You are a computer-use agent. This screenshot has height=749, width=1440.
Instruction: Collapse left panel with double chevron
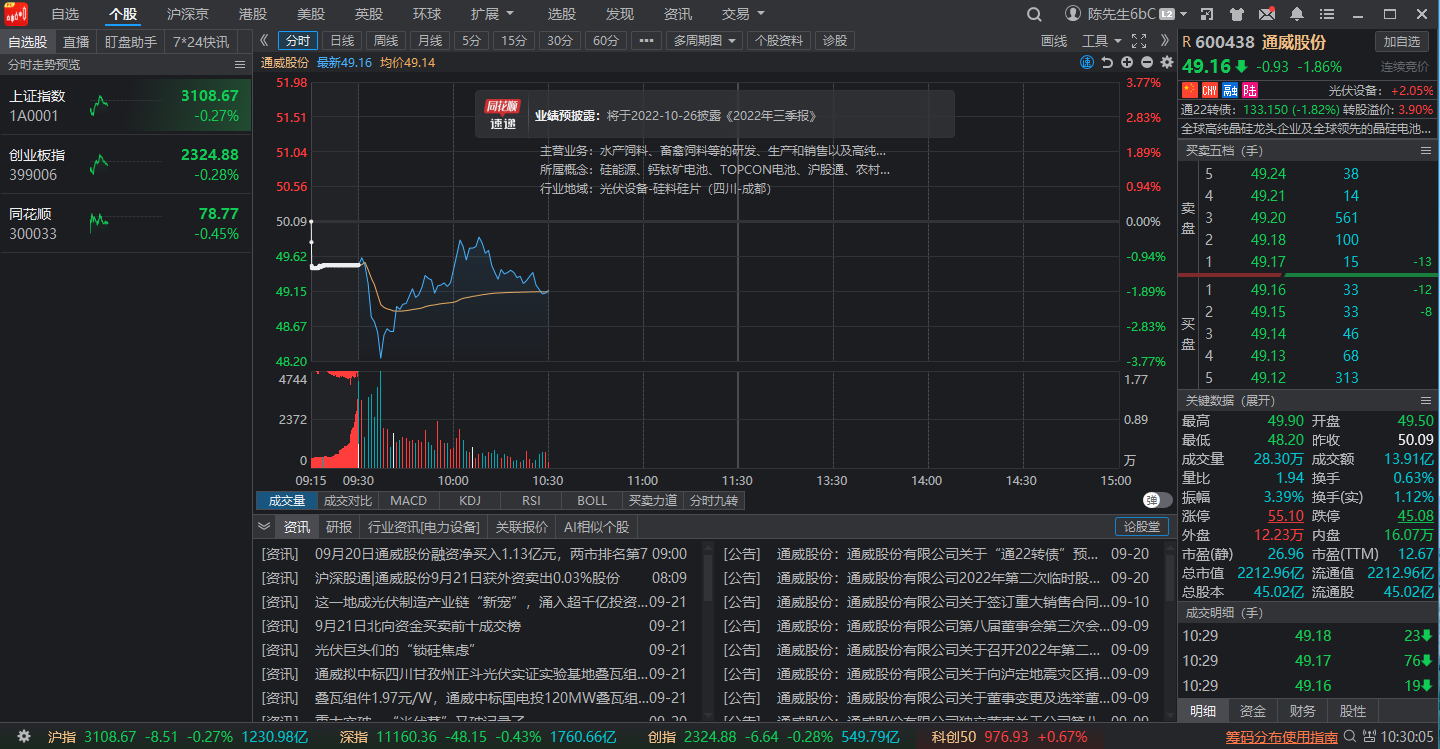pos(264,41)
